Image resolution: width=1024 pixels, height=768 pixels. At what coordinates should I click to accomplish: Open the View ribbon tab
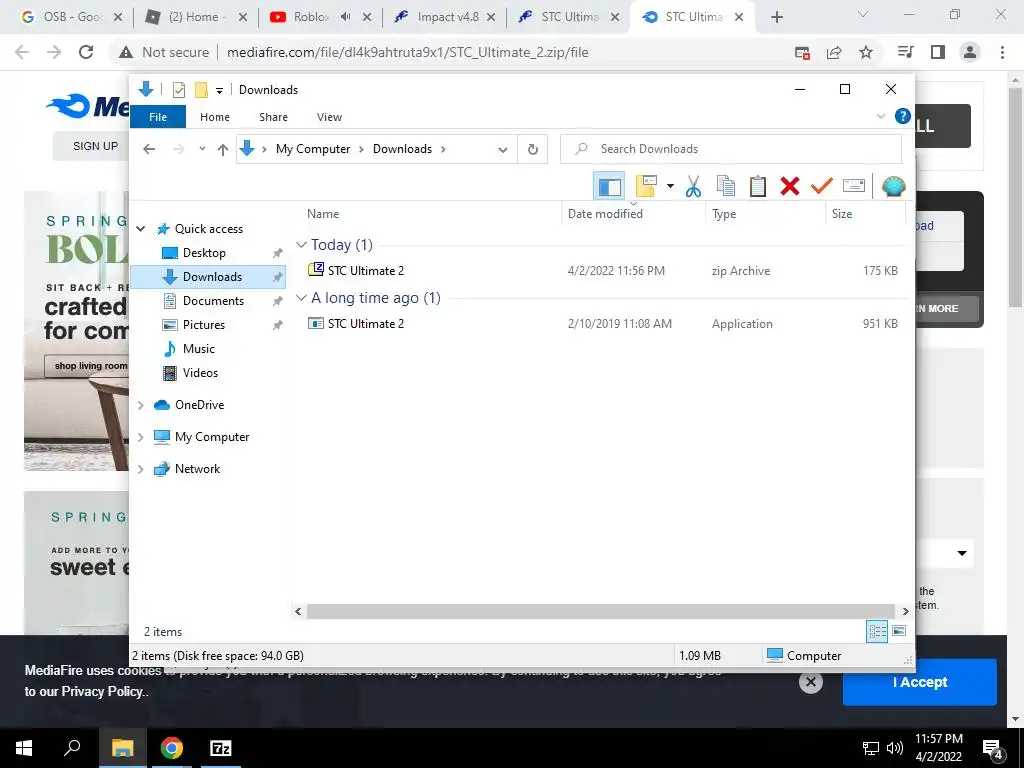tap(329, 117)
